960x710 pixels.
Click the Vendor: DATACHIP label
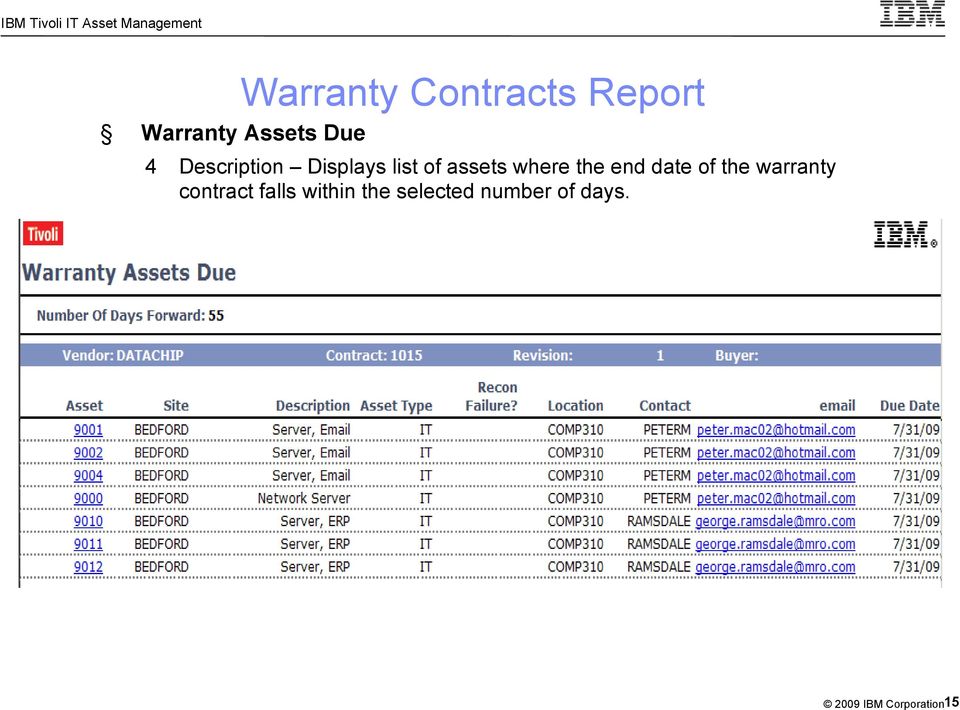[122, 356]
